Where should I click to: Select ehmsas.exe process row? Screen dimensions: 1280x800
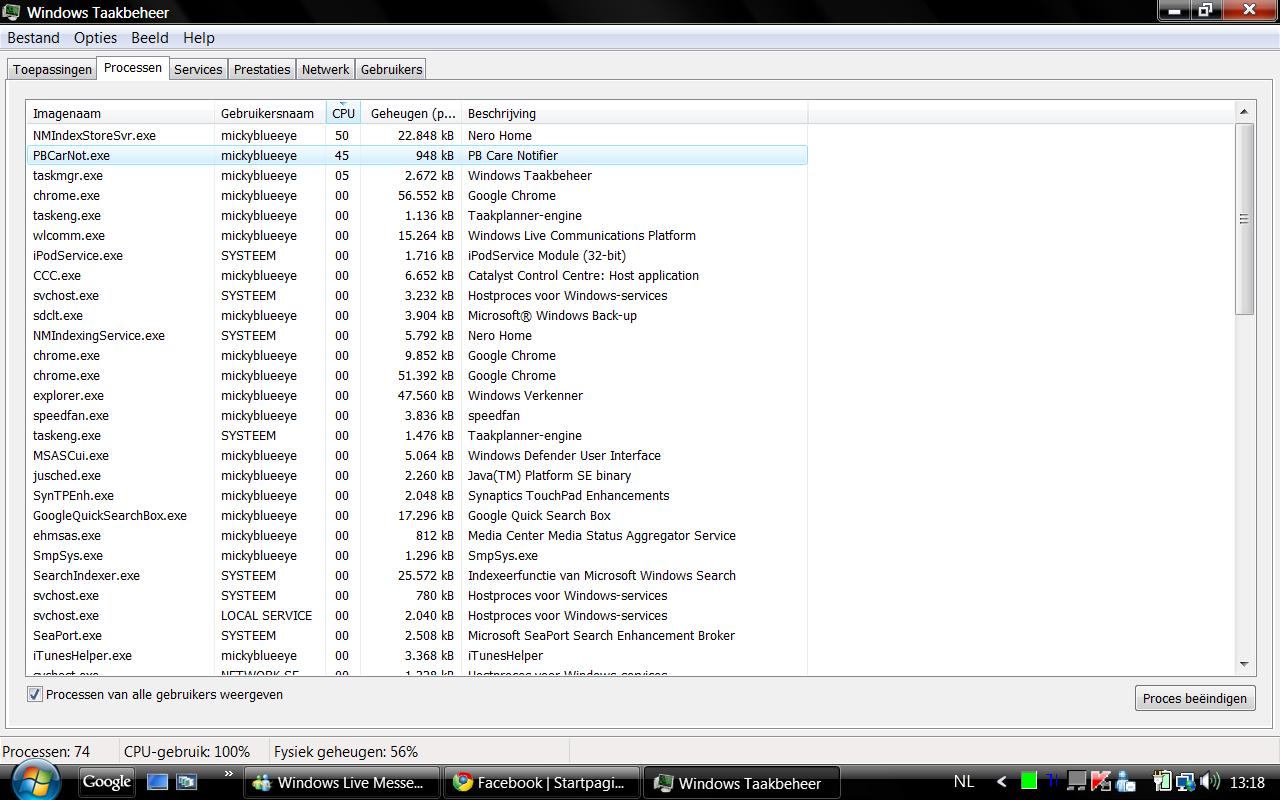(417, 535)
